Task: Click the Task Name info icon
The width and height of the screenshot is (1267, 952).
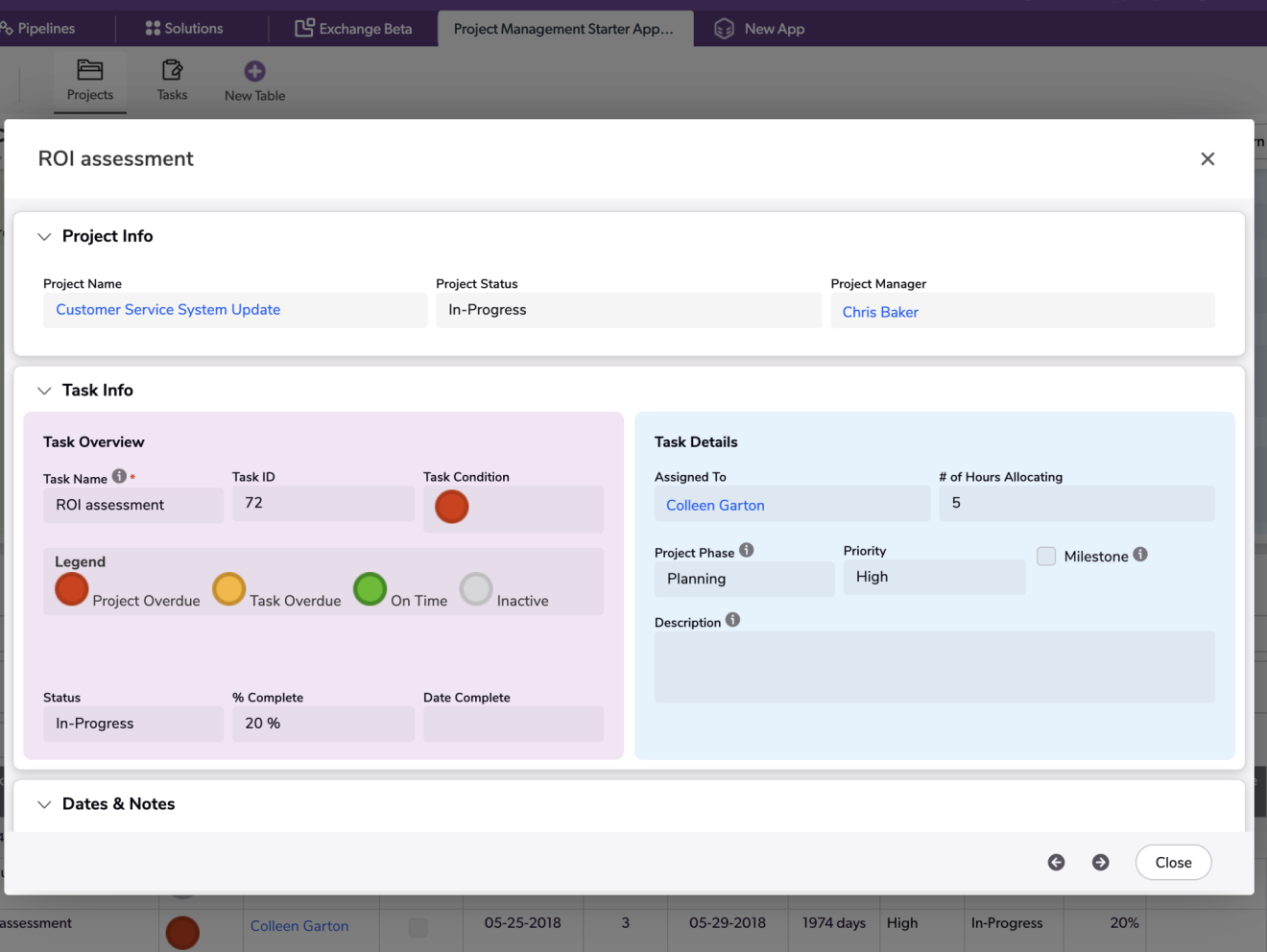Action: click(119, 476)
